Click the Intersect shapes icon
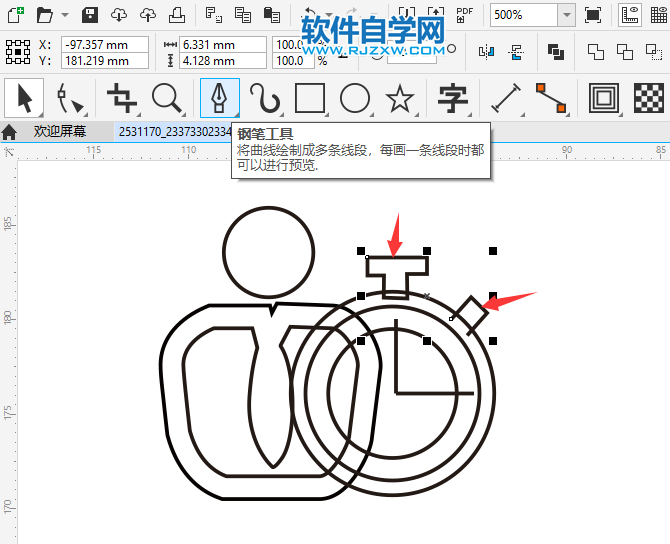This screenshot has height=544, width=670. 654,52
